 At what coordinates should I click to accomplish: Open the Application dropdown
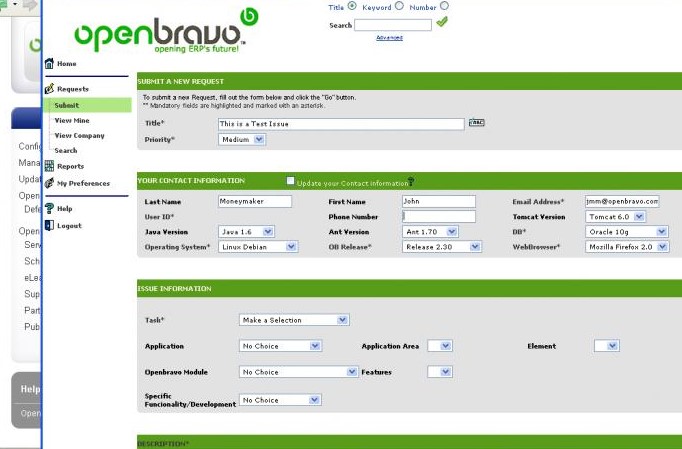280,346
